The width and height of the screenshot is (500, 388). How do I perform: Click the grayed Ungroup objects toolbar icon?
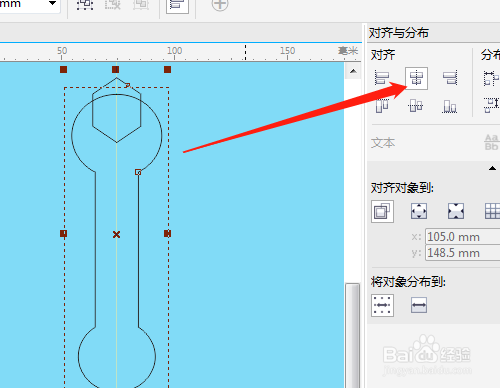[113, 4]
